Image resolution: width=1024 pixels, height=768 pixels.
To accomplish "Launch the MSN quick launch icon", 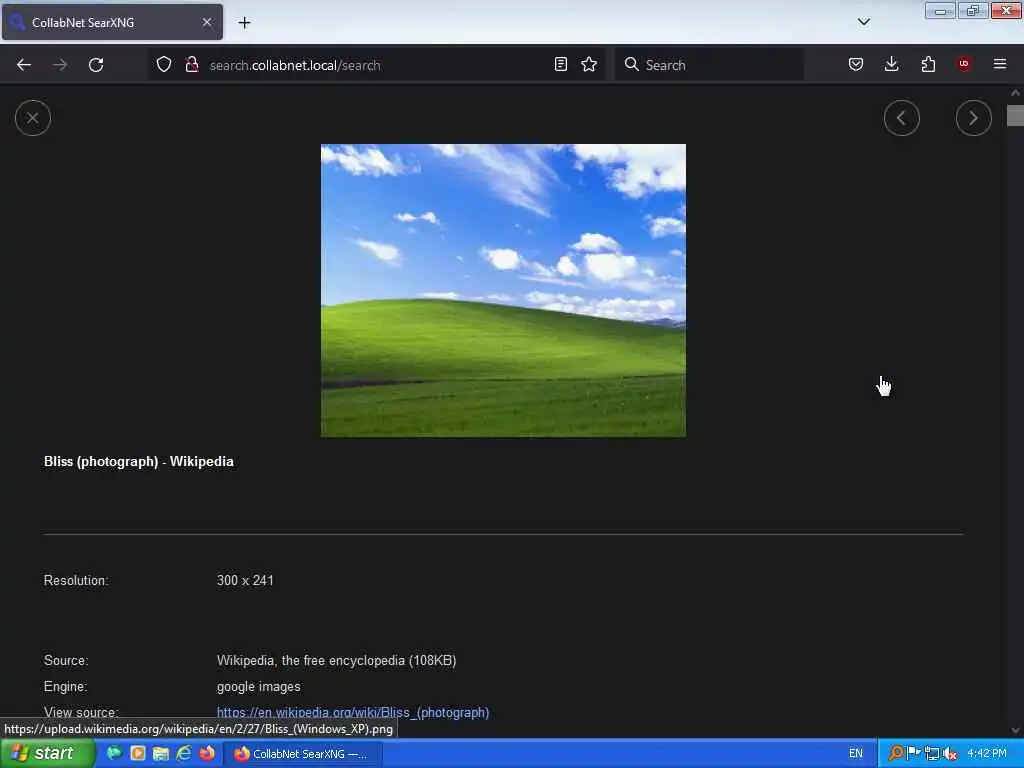I will pyautogui.click(x=114, y=753).
